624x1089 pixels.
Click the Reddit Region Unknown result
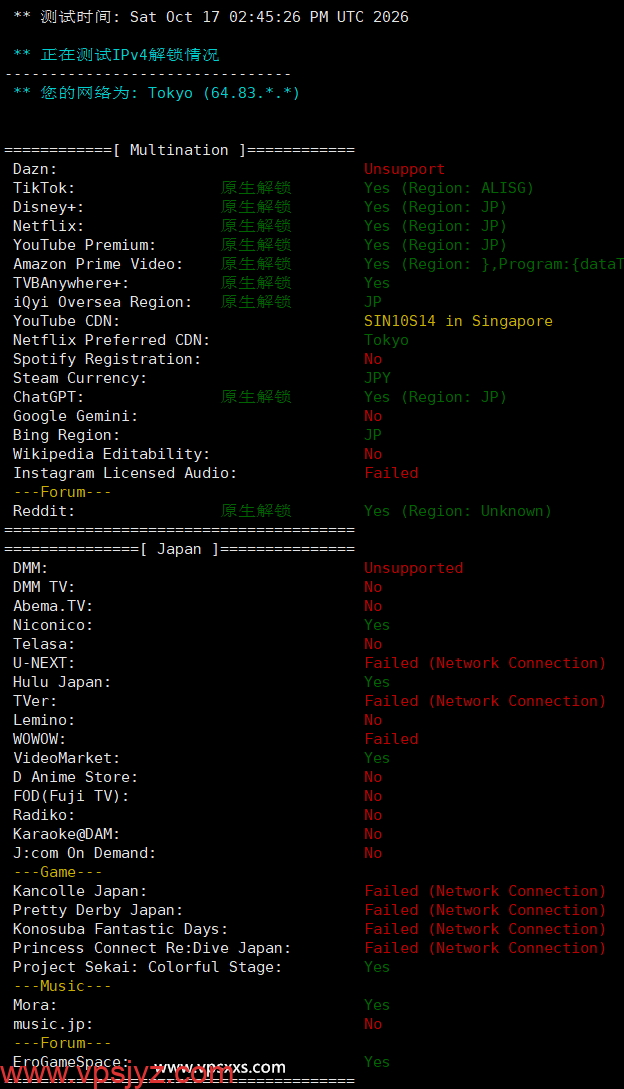click(x=458, y=511)
